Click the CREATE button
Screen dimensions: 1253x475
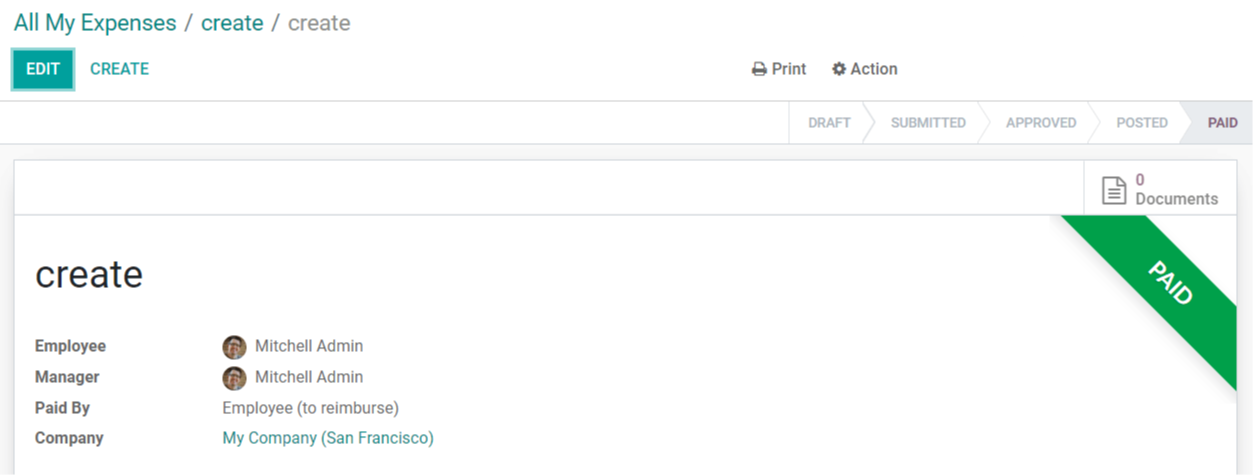point(119,69)
